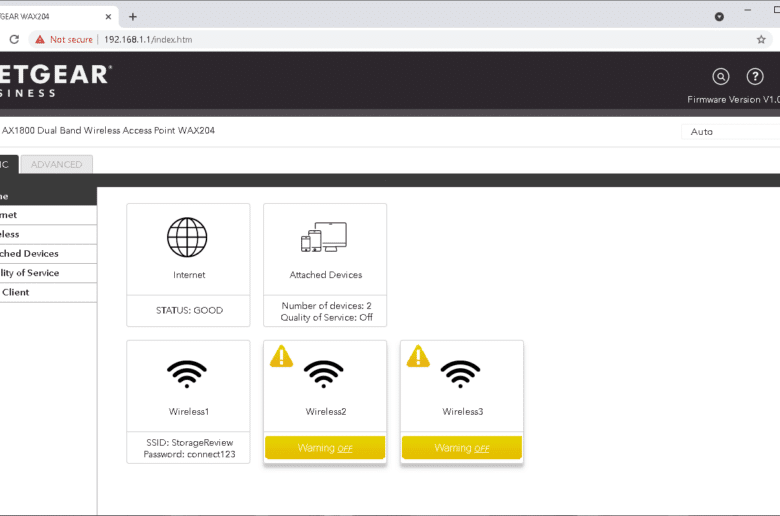
Task: Open the Attached Devices tile icon
Action: [324, 237]
